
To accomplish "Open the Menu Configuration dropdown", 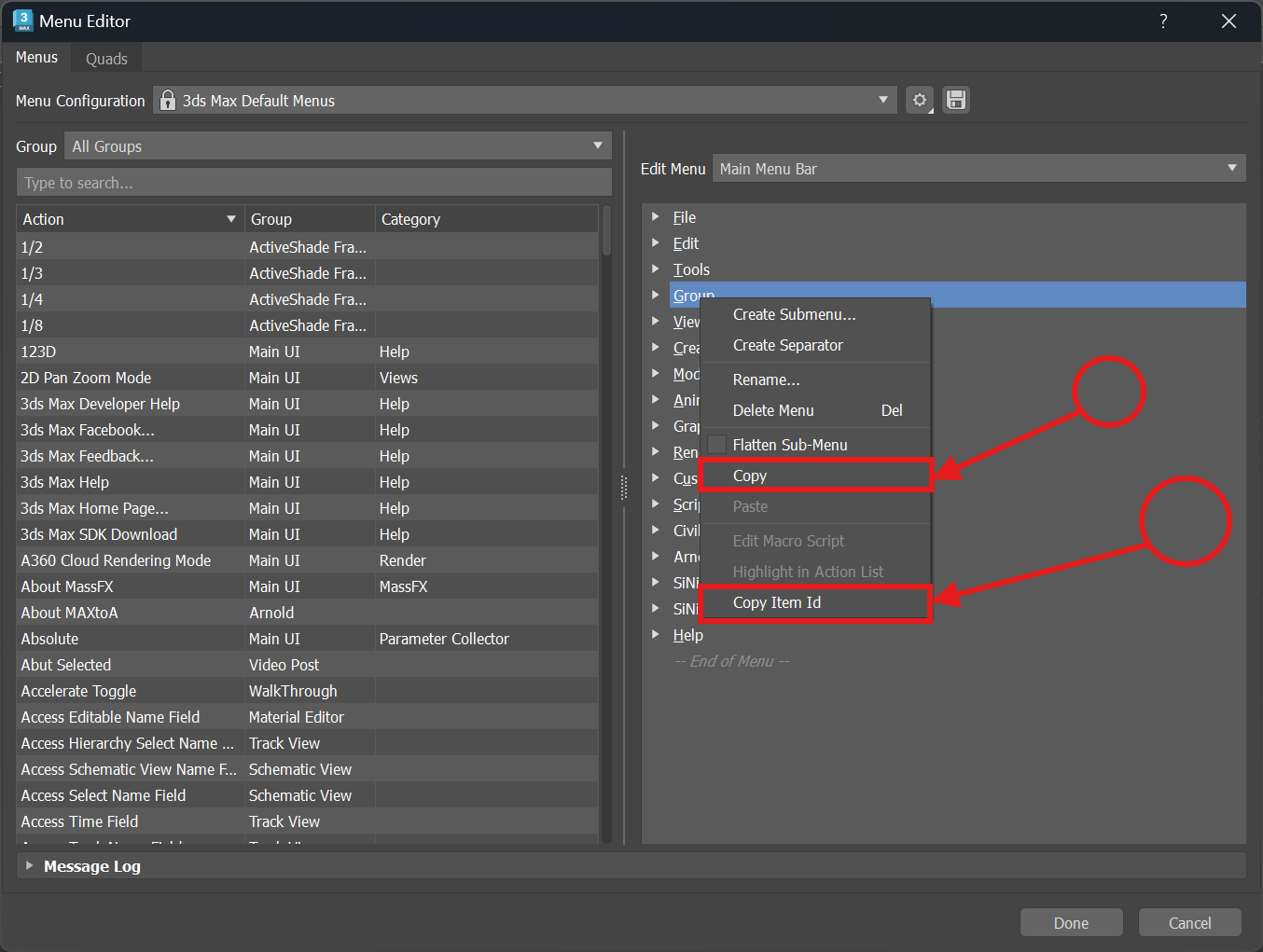I will (x=525, y=100).
